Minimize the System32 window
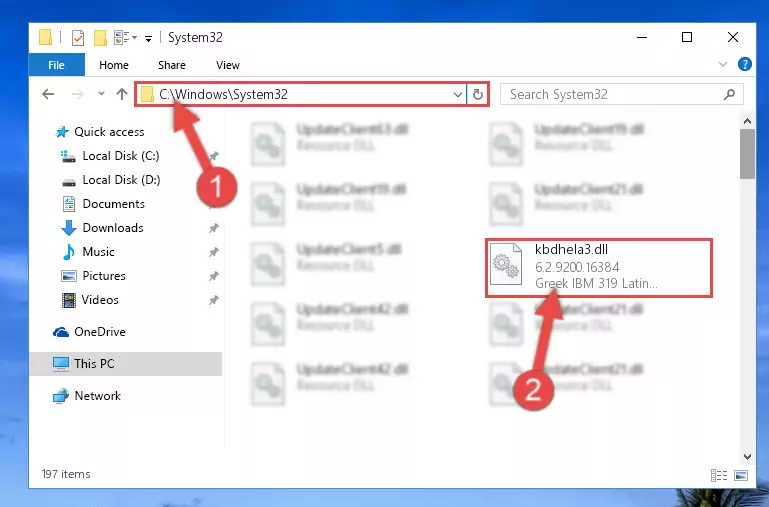Screen dimensions: 769x507 pos(641,37)
